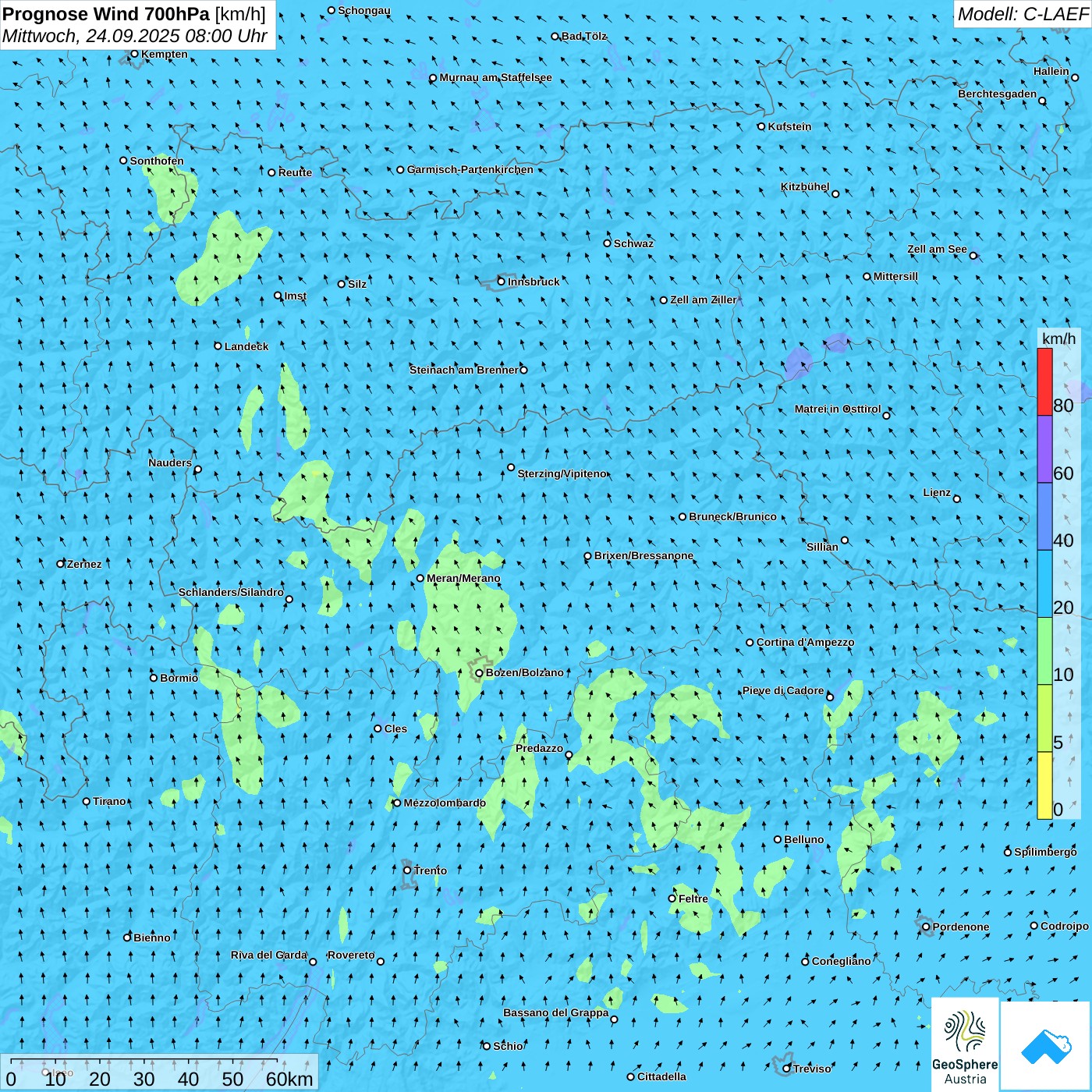The image size is (1092, 1092).
Task: Click the Spilimbergo city label
Action: [1045, 852]
